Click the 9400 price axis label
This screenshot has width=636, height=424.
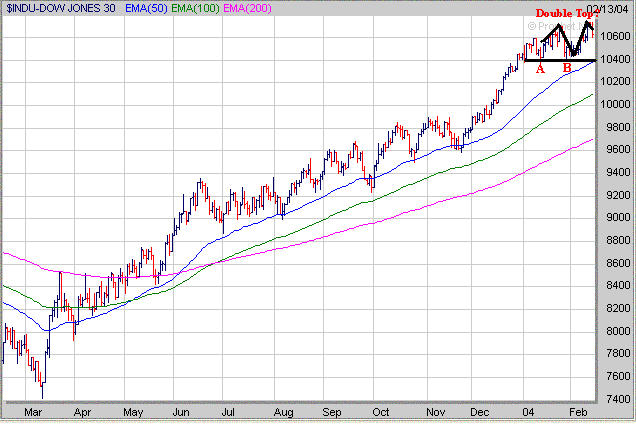point(619,172)
